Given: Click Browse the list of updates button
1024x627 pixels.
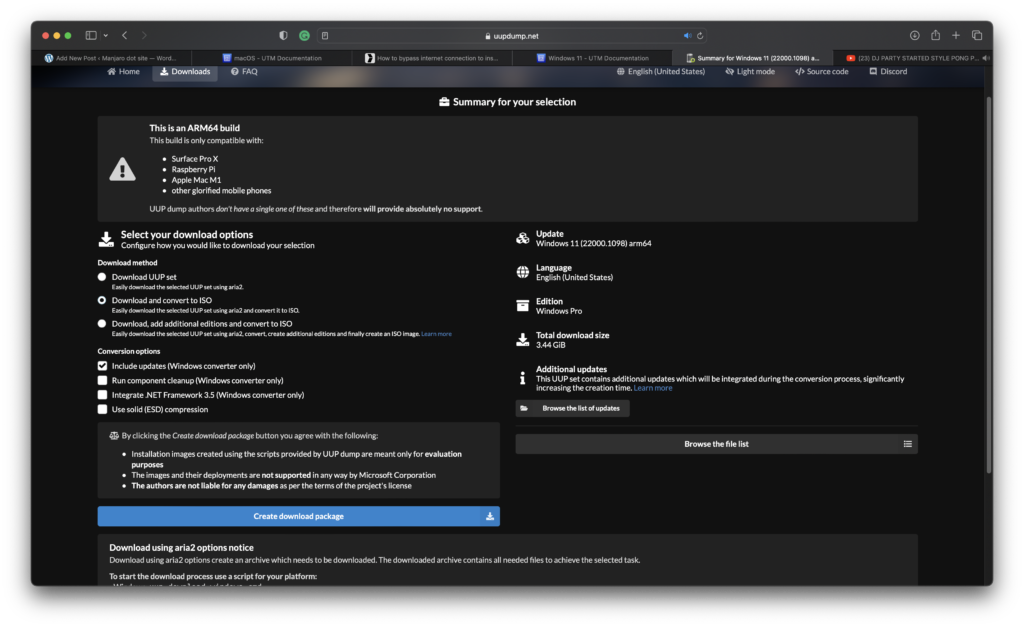Looking at the screenshot, I should tap(573, 408).
